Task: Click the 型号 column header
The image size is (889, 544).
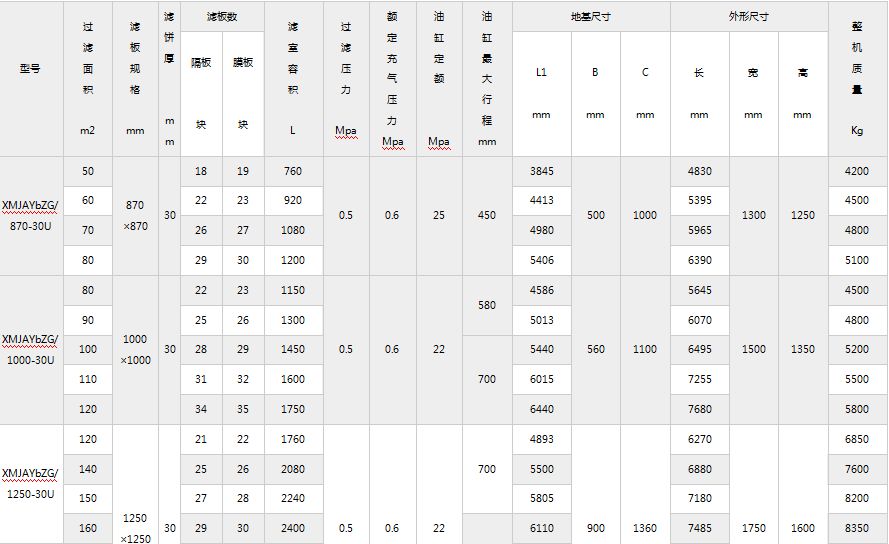Action: [x=30, y=69]
